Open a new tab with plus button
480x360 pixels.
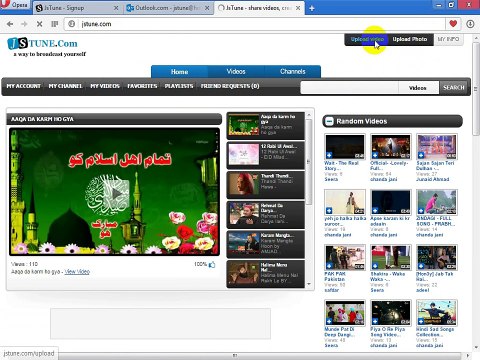(312, 8)
